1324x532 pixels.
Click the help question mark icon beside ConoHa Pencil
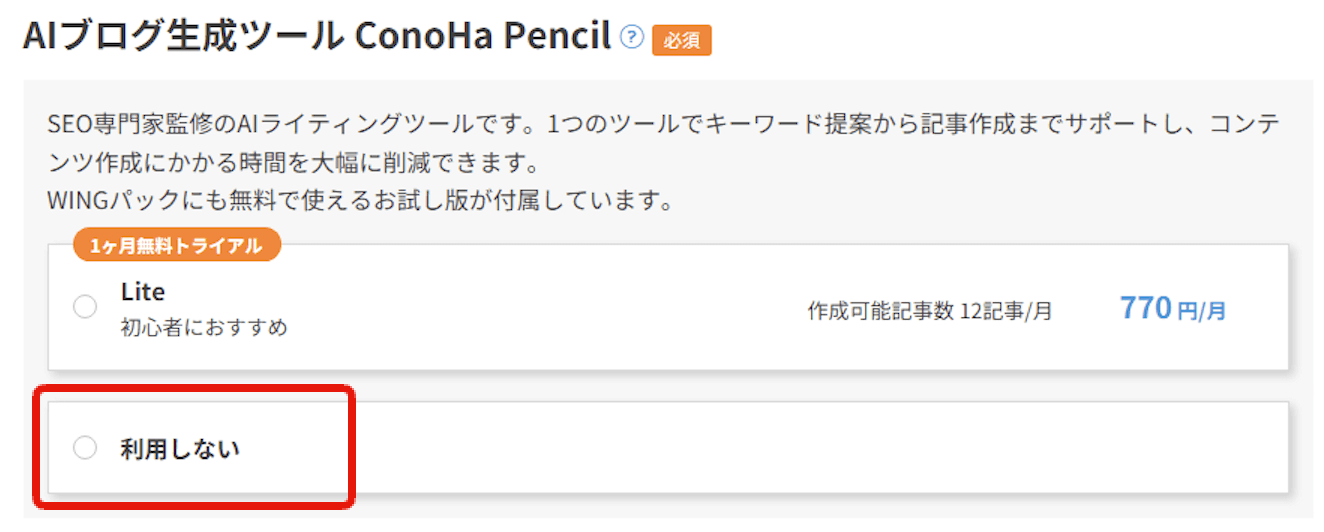631,37
